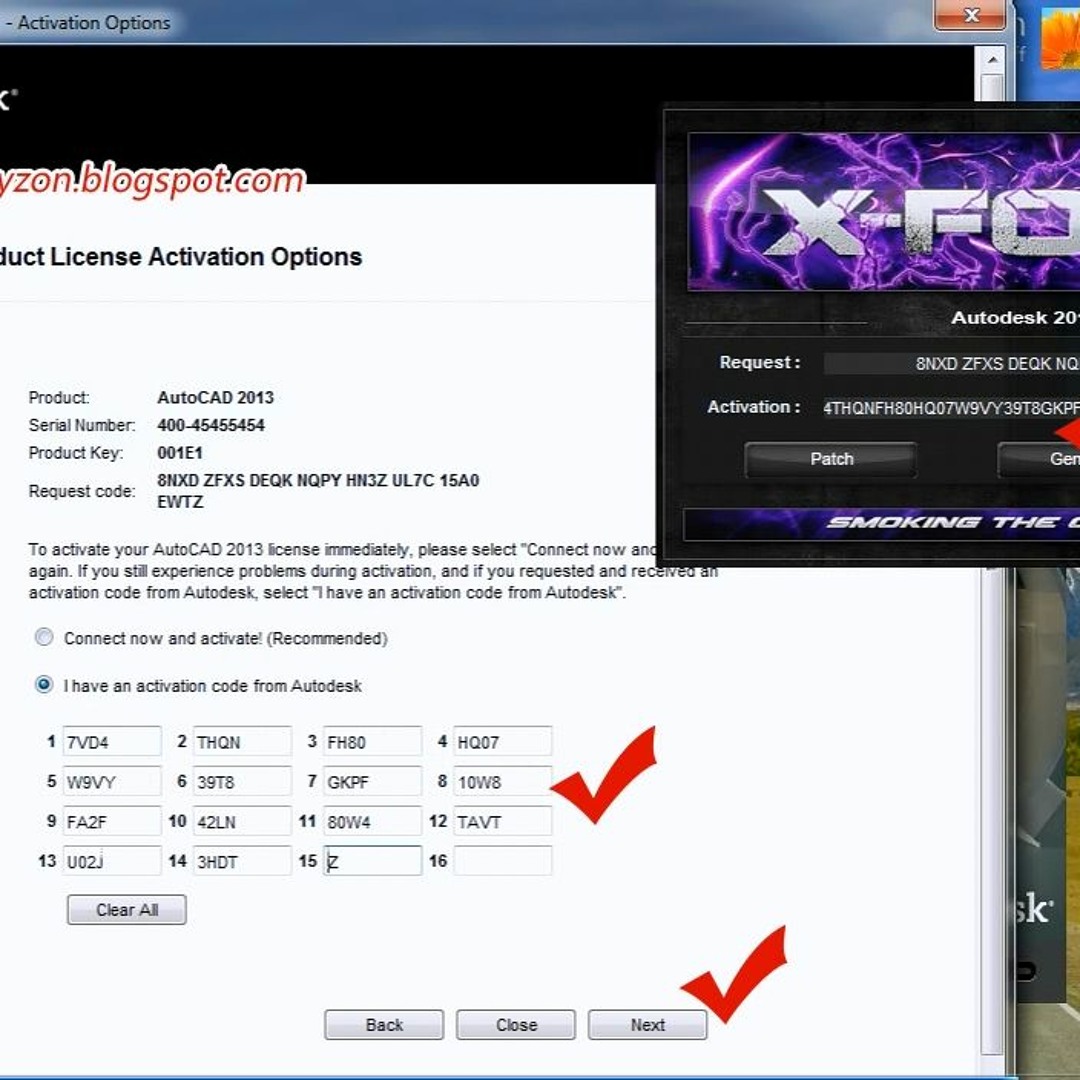Close the Activation Options window with X

pyautogui.click(x=970, y=16)
